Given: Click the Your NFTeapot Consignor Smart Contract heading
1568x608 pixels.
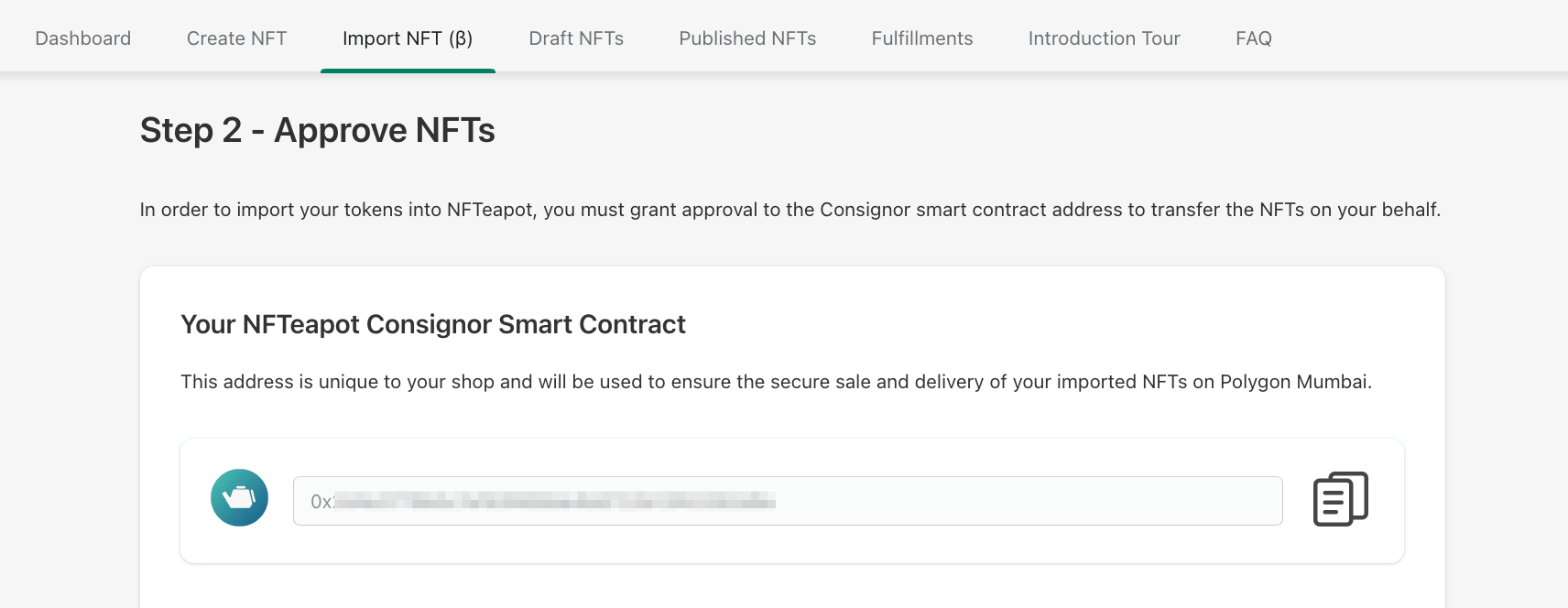Looking at the screenshot, I should 432,325.
